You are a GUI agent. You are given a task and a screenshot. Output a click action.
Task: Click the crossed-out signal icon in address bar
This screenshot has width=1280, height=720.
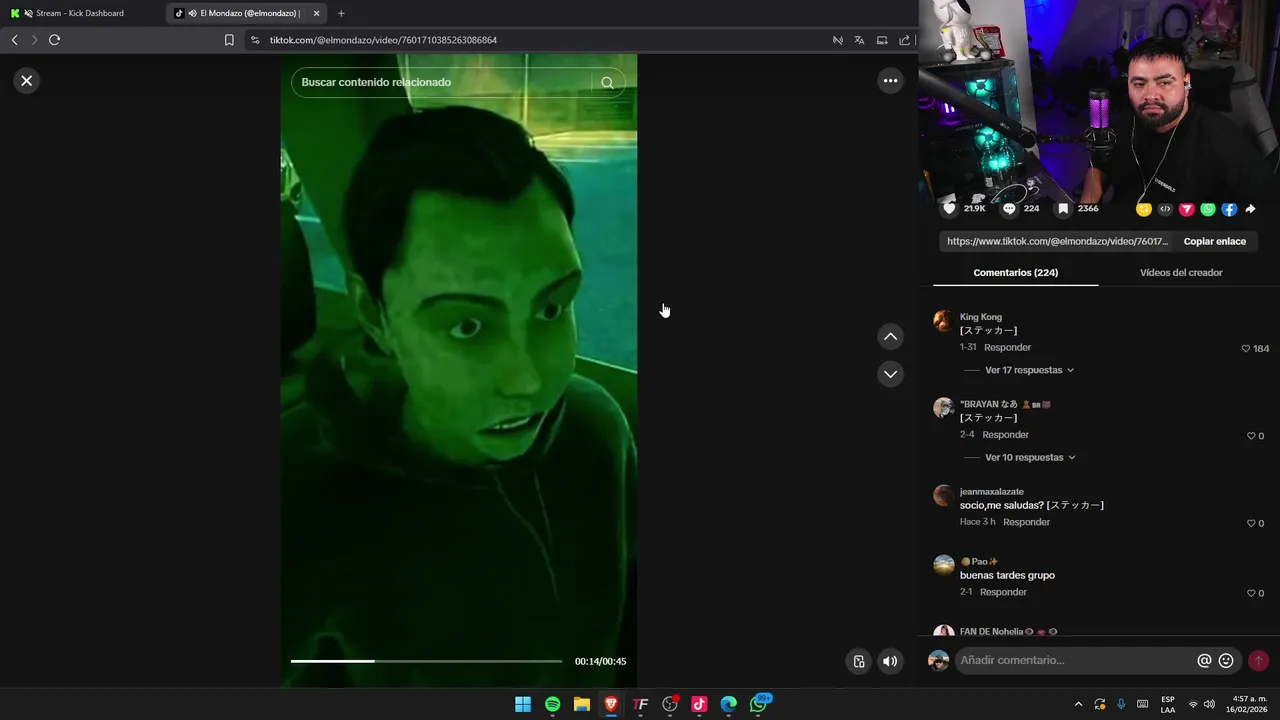pos(837,40)
